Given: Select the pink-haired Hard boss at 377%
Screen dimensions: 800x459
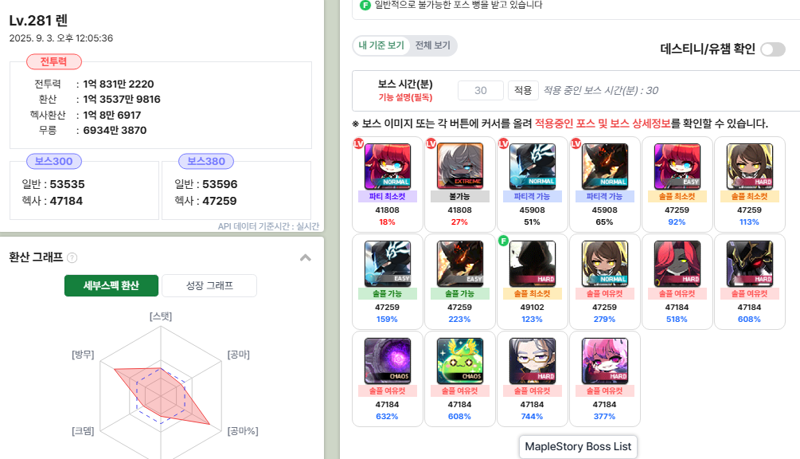Looking at the screenshot, I should point(605,361).
